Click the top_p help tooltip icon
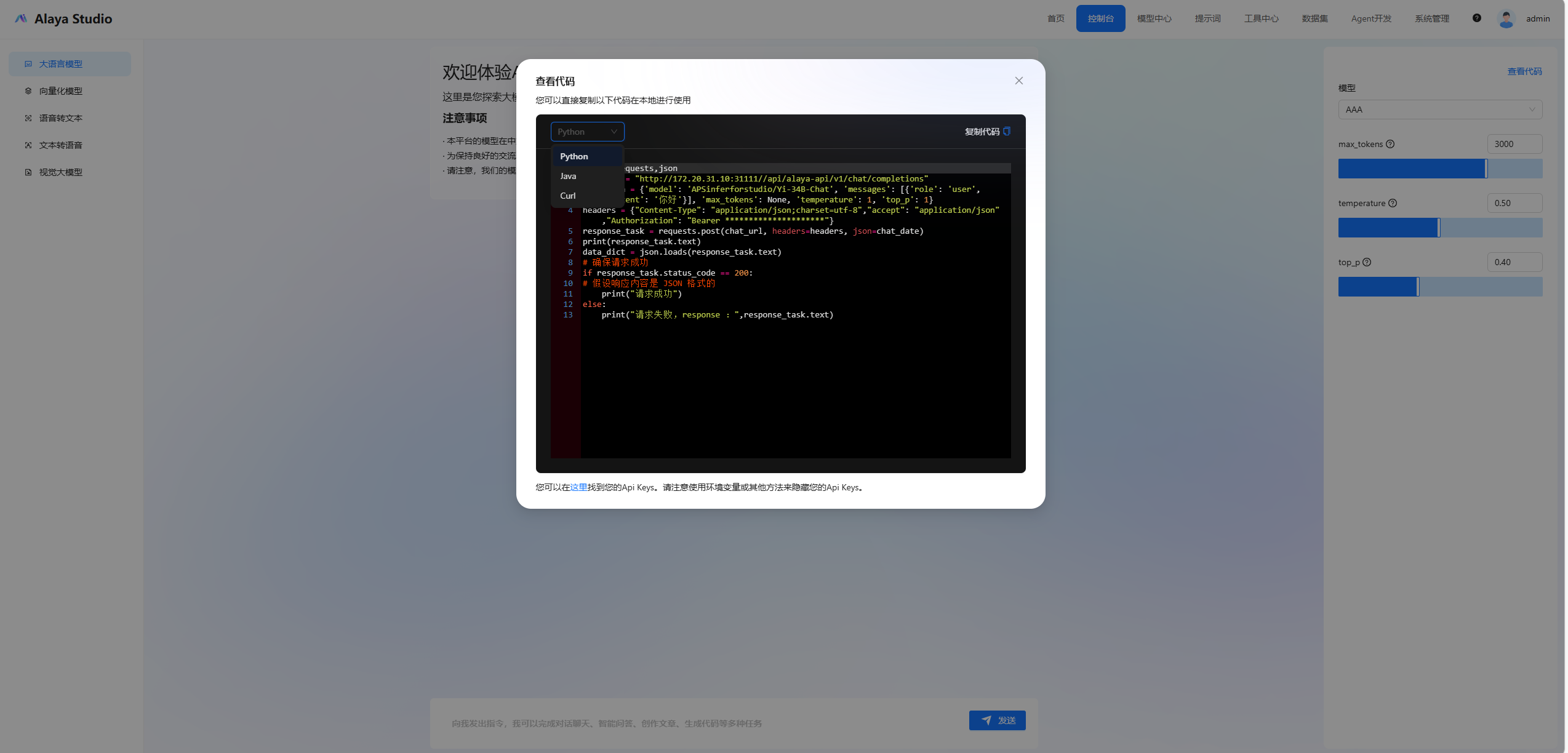Viewport: 1568px width, 753px height. pos(1367,262)
